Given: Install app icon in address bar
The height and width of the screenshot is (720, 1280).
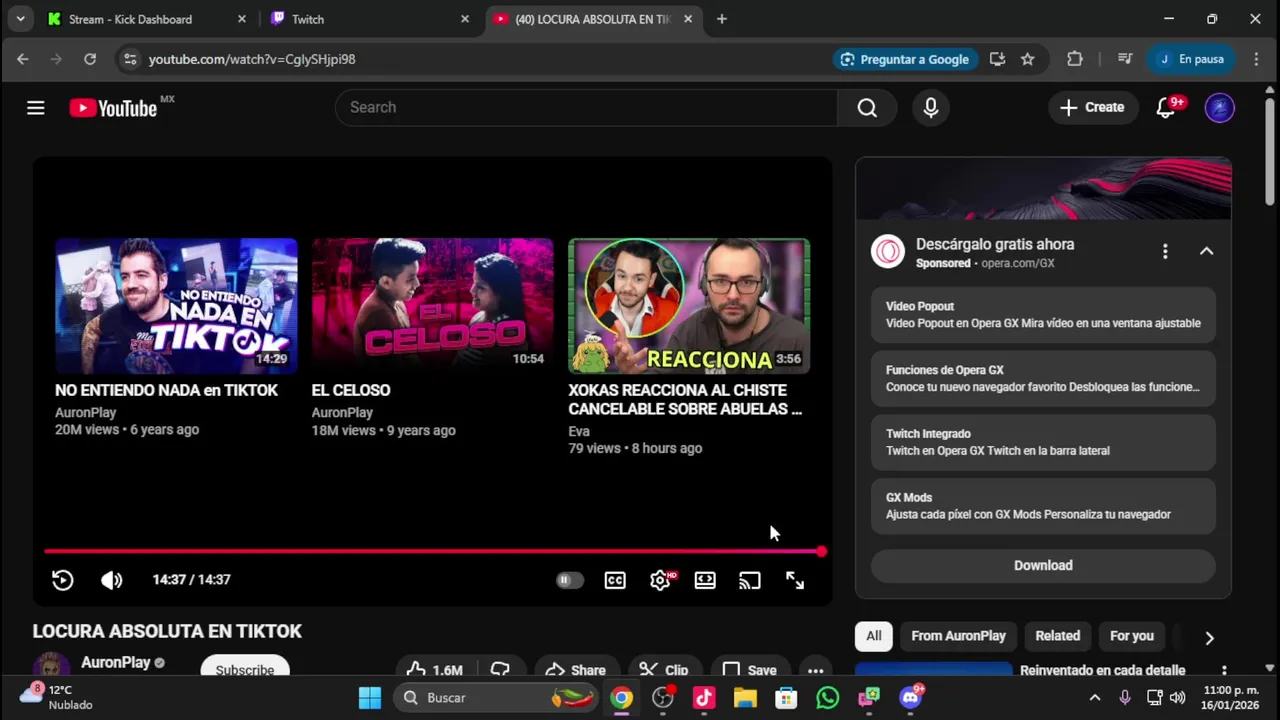Looking at the screenshot, I should point(997,59).
